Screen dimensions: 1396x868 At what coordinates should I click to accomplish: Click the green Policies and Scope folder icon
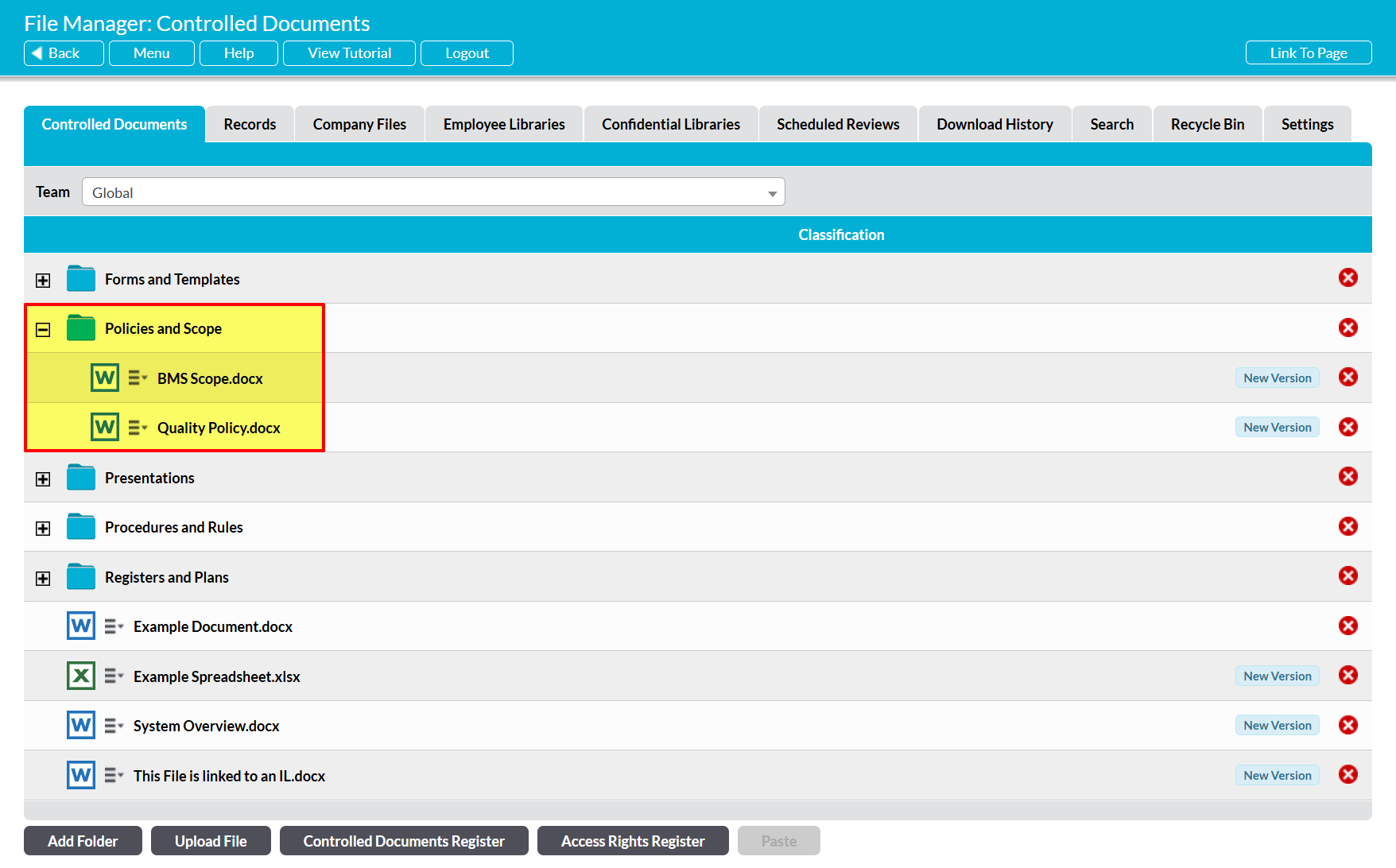tap(80, 328)
